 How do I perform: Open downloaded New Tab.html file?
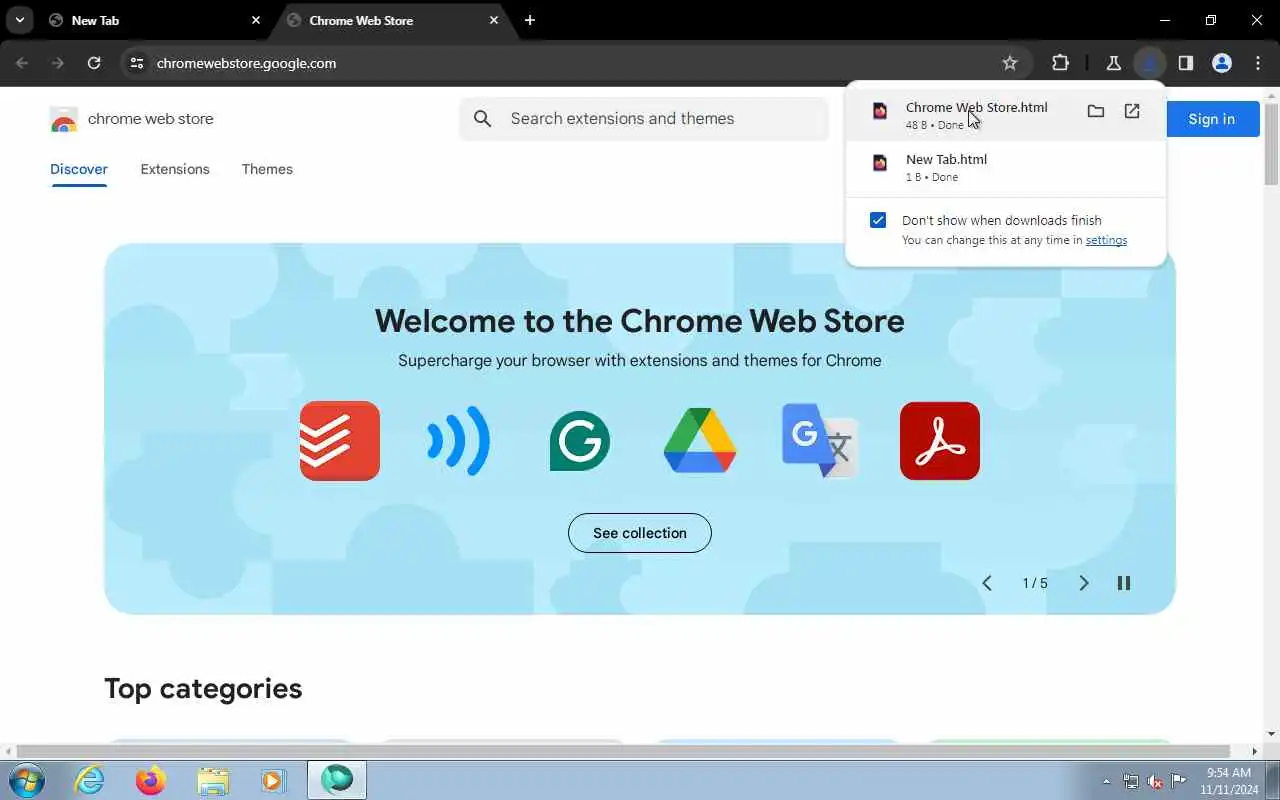1006,167
